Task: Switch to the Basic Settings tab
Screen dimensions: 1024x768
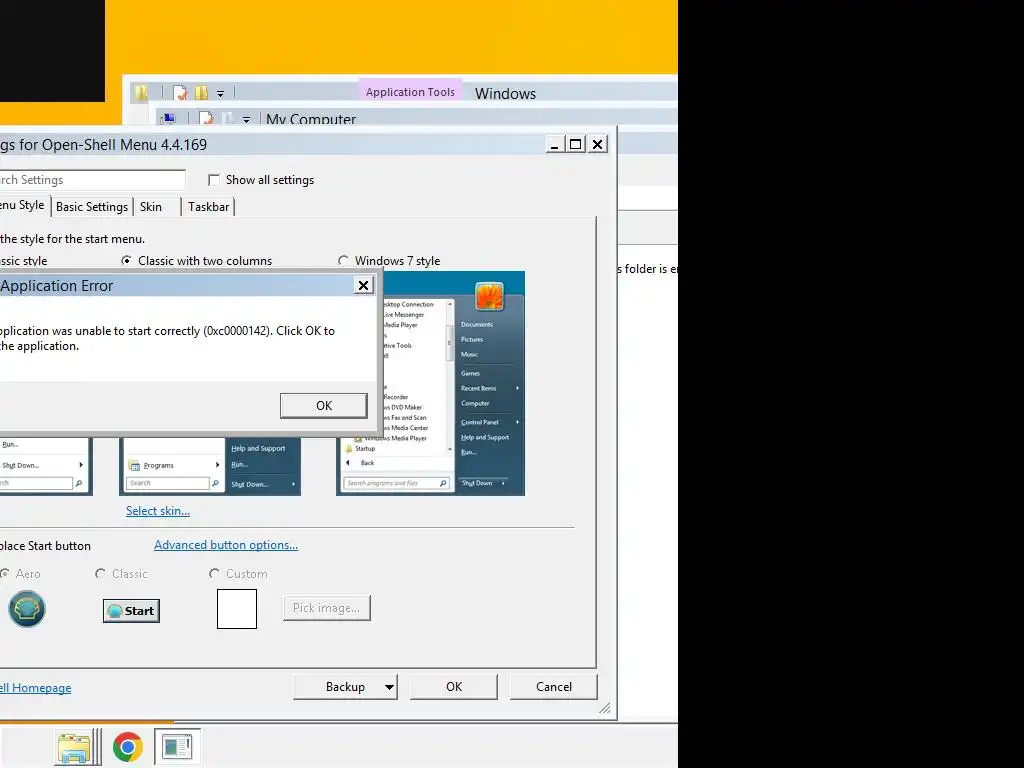Action: [x=92, y=207]
